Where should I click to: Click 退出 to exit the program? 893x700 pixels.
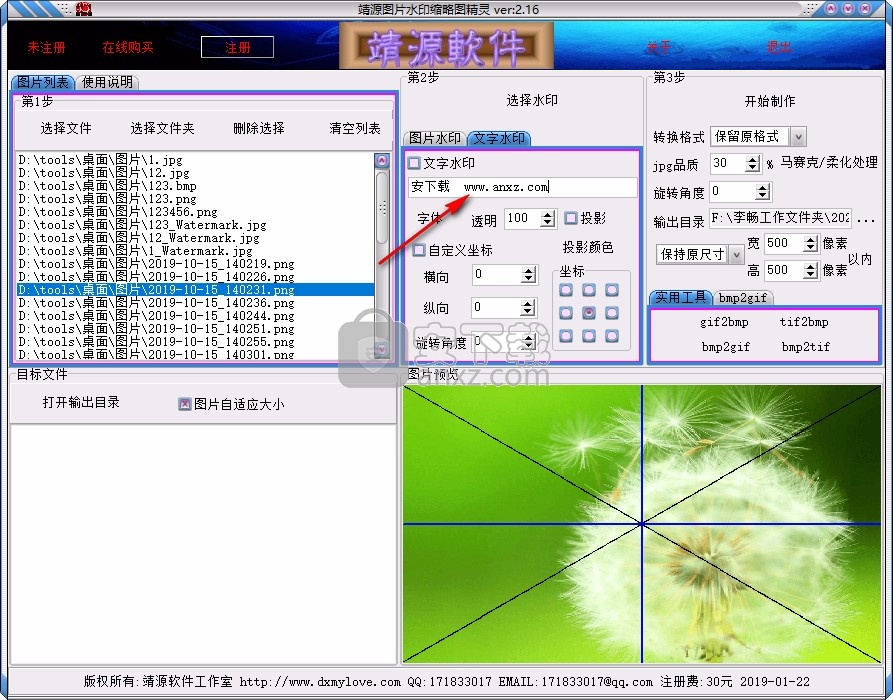779,47
